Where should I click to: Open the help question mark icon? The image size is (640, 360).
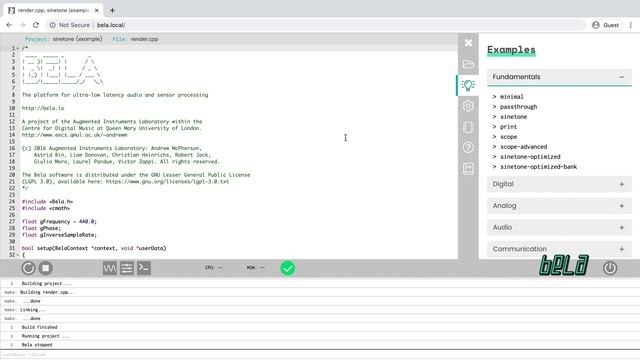[468, 147]
